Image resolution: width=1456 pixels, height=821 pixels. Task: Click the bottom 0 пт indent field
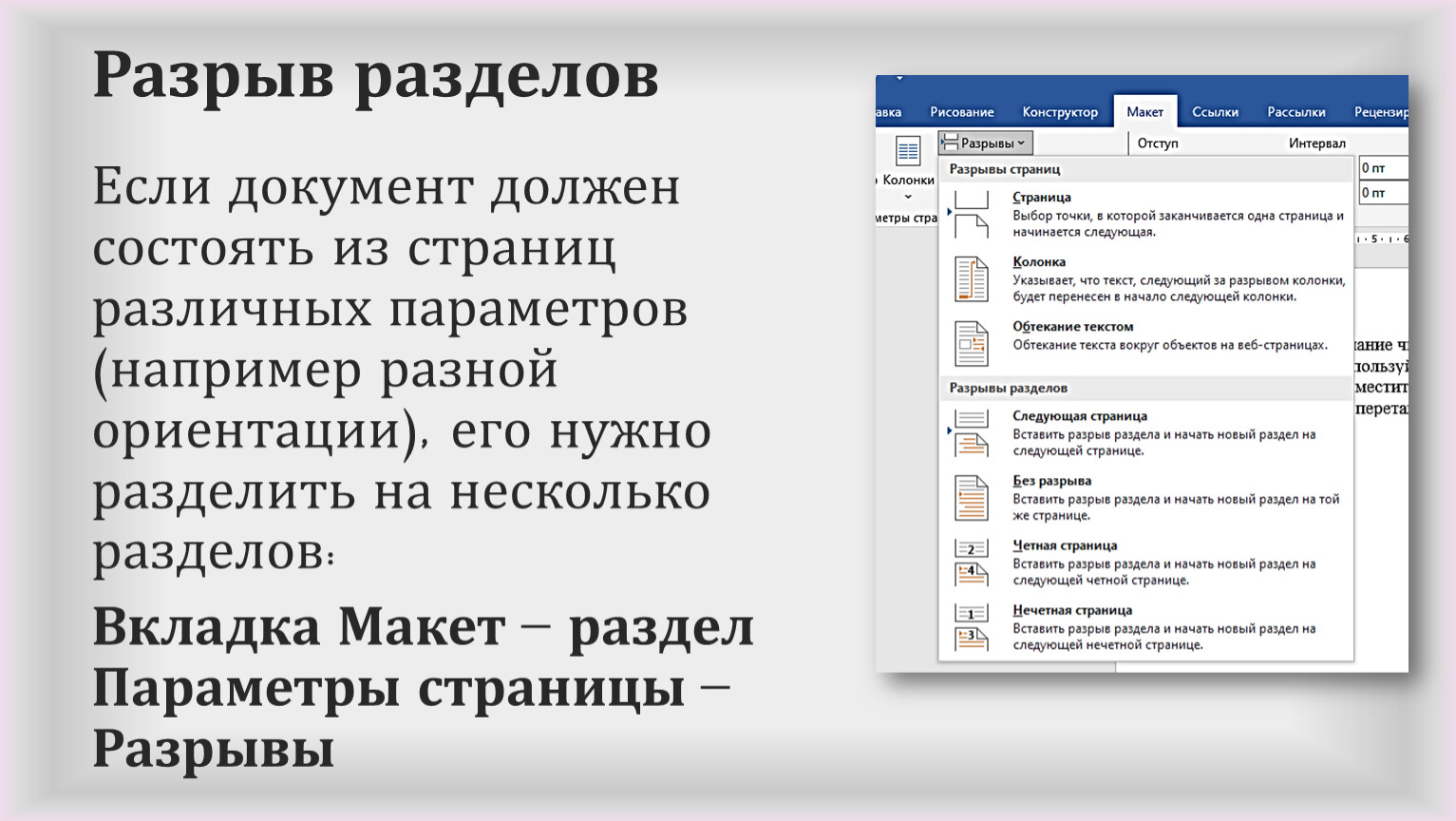pyautogui.click(x=1383, y=193)
